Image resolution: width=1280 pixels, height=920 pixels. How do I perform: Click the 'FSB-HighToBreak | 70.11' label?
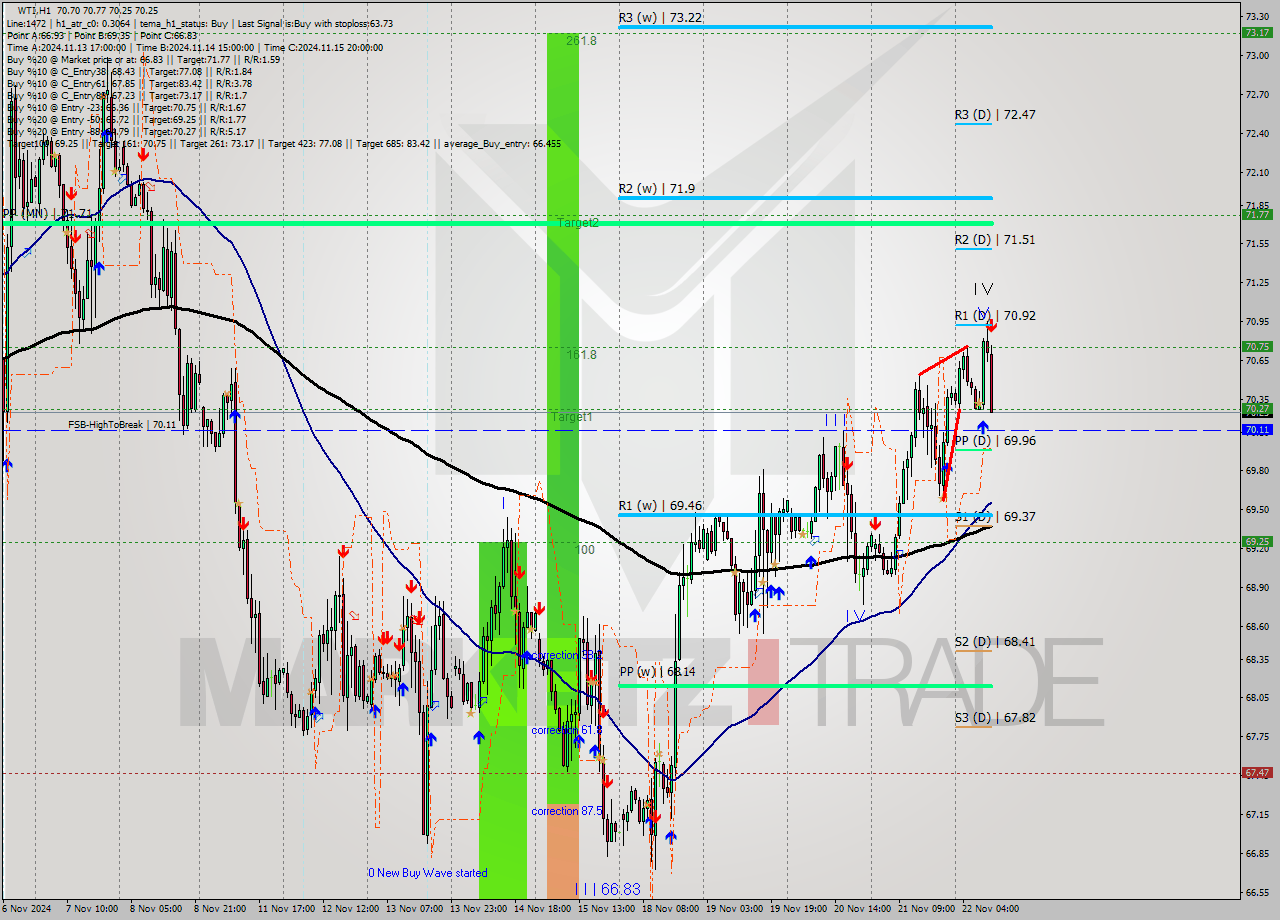click(123, 425)
